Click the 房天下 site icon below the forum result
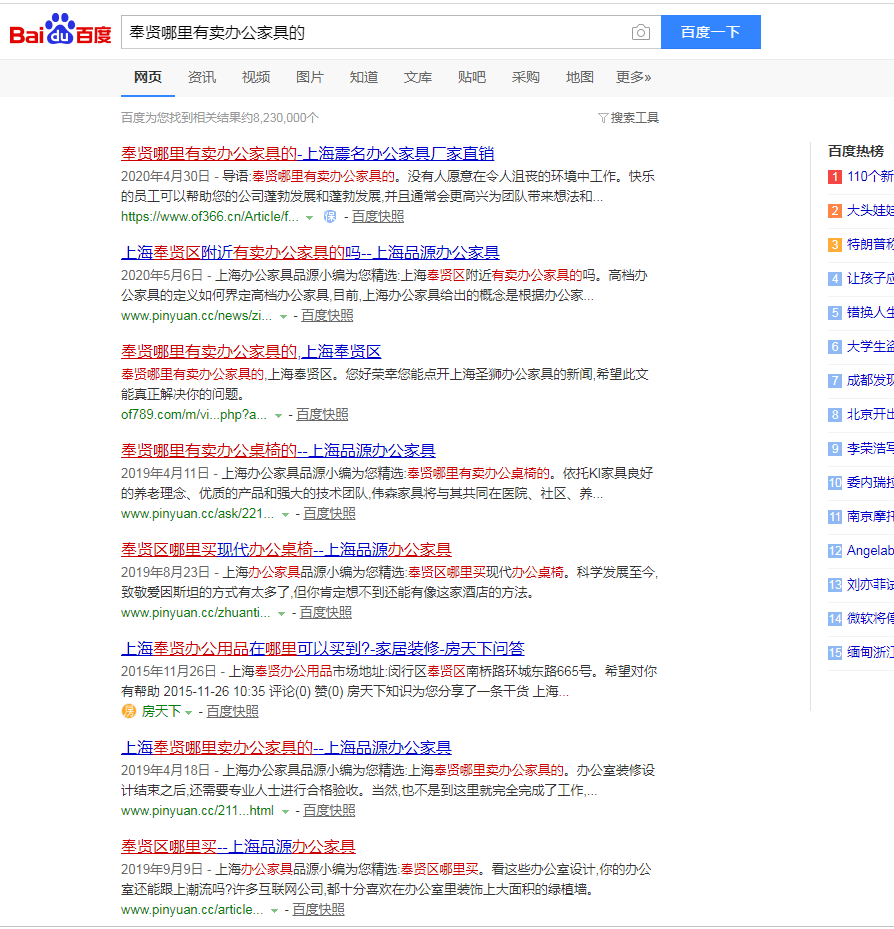Screen dimensions: 894x929 point(128,712)
